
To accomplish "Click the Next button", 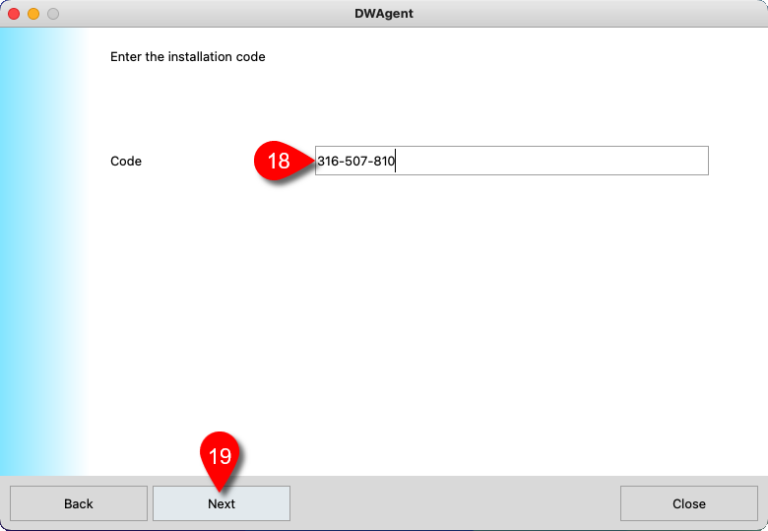I will click(221, 503).
